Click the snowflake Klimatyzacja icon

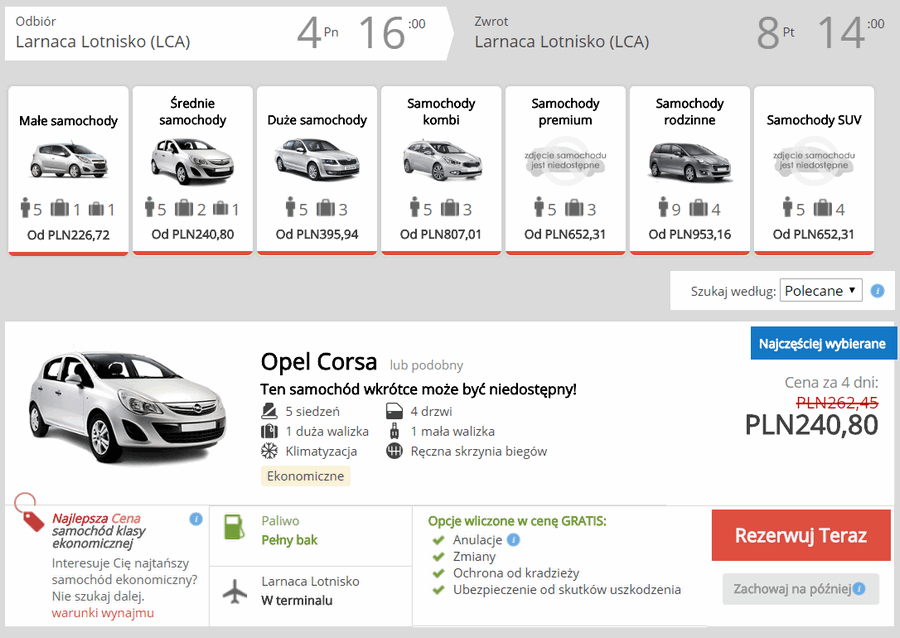pos(269,451)
